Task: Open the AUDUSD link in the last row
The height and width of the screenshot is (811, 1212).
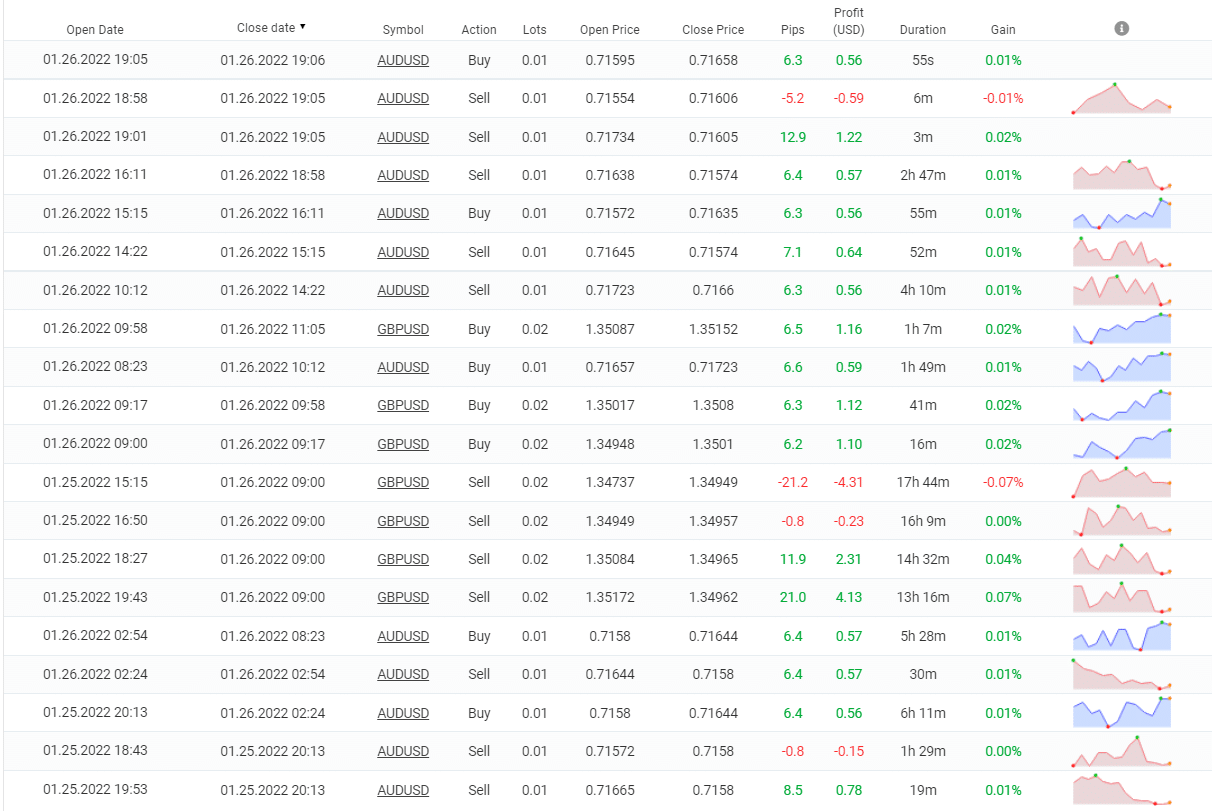Action: pos(403,790)
